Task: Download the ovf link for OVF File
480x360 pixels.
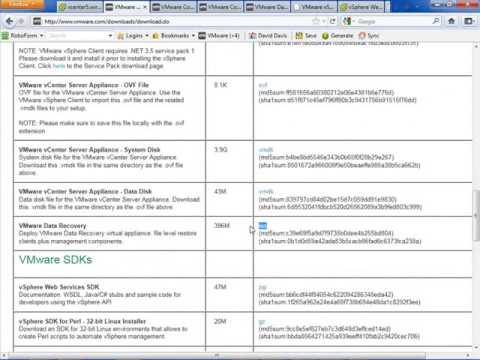Action: (263, 85)
